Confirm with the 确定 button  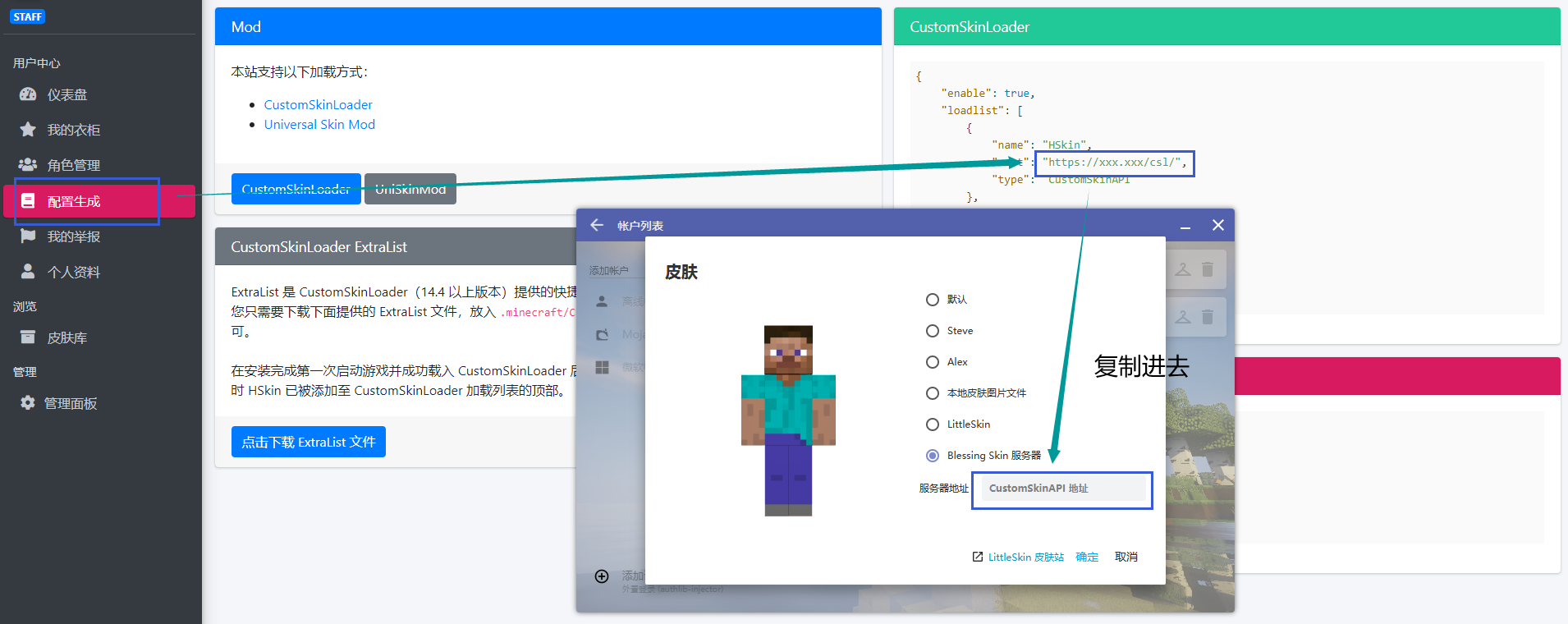(x=1087, y=557)
